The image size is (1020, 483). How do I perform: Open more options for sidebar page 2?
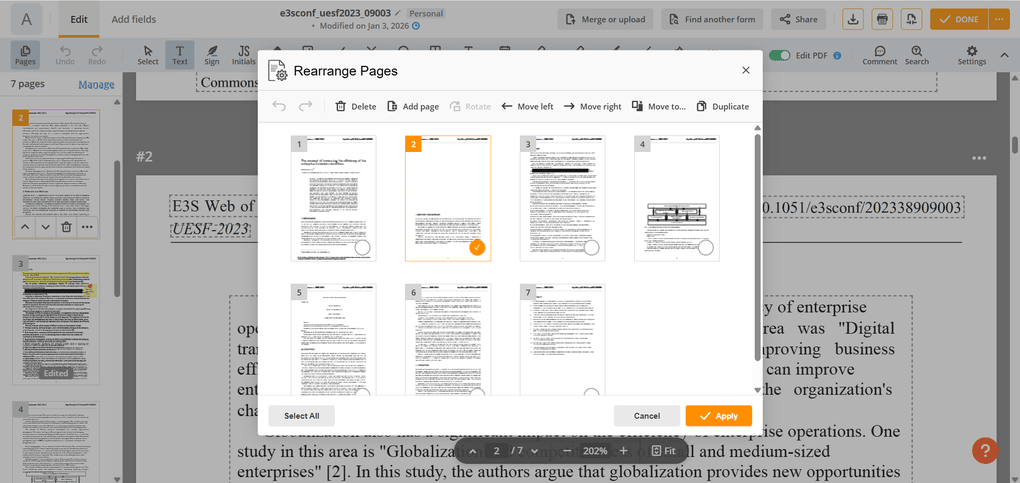click(87, 227)
